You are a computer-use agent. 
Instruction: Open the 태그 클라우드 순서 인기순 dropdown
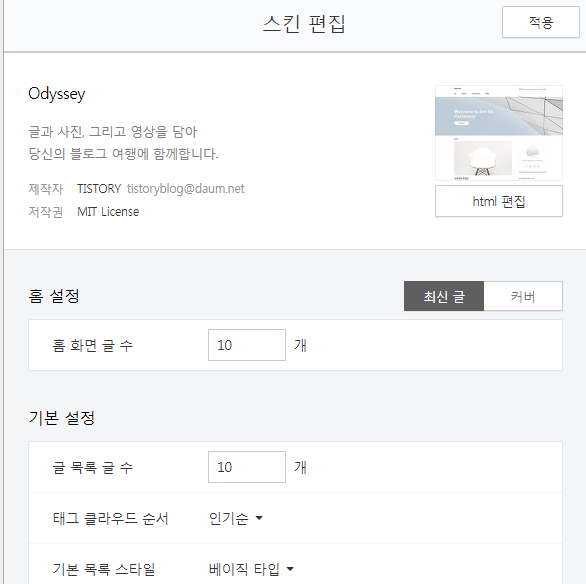[x=235, y=518]
